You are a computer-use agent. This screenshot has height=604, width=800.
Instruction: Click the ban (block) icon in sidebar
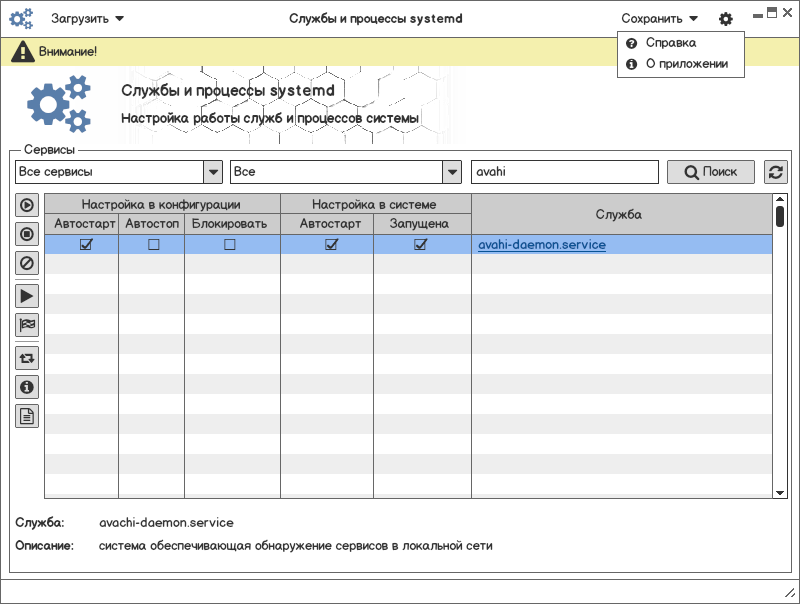pos(27,264)
